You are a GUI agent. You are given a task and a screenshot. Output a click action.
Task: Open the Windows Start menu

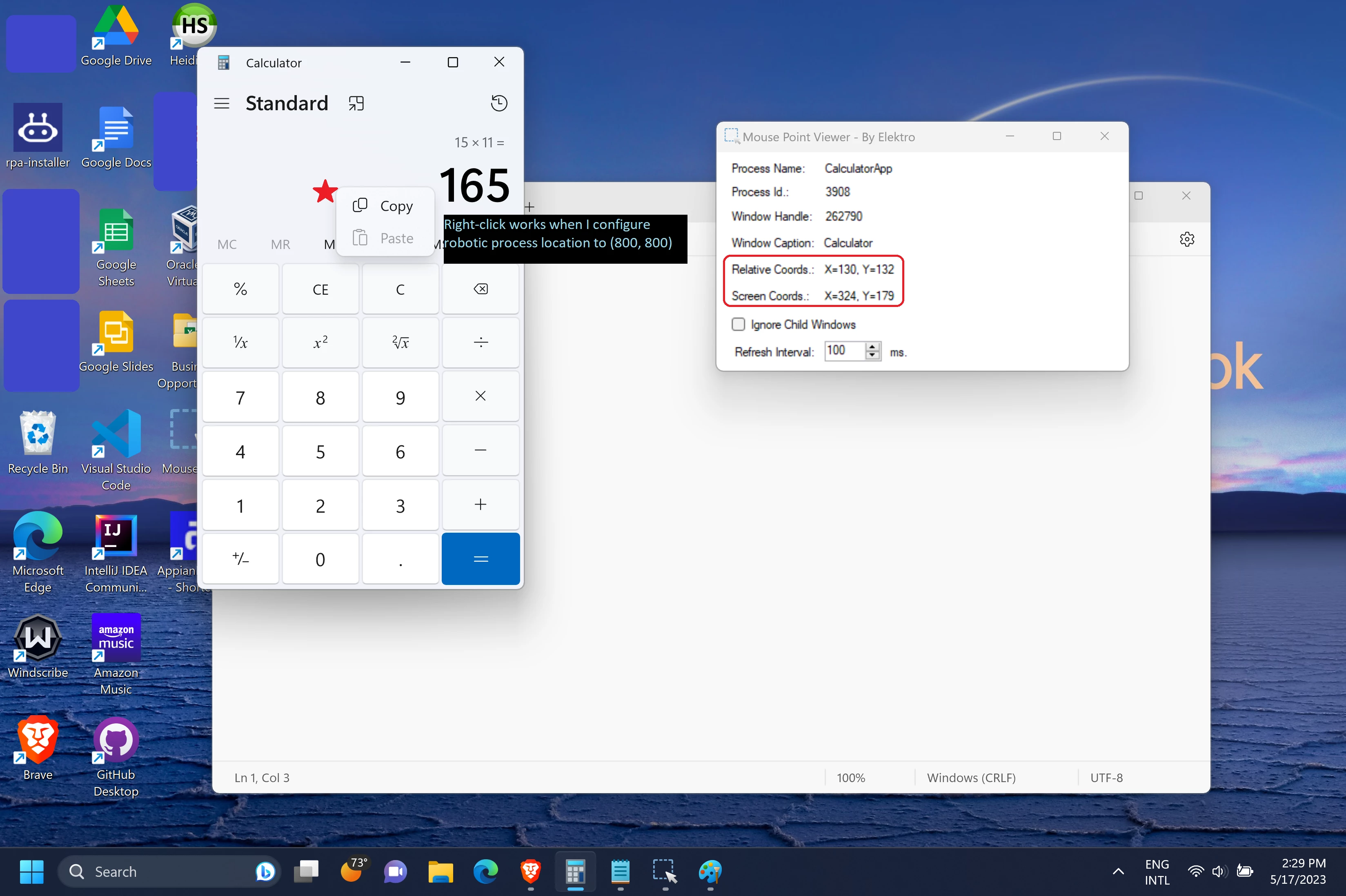tap(31, 872)
